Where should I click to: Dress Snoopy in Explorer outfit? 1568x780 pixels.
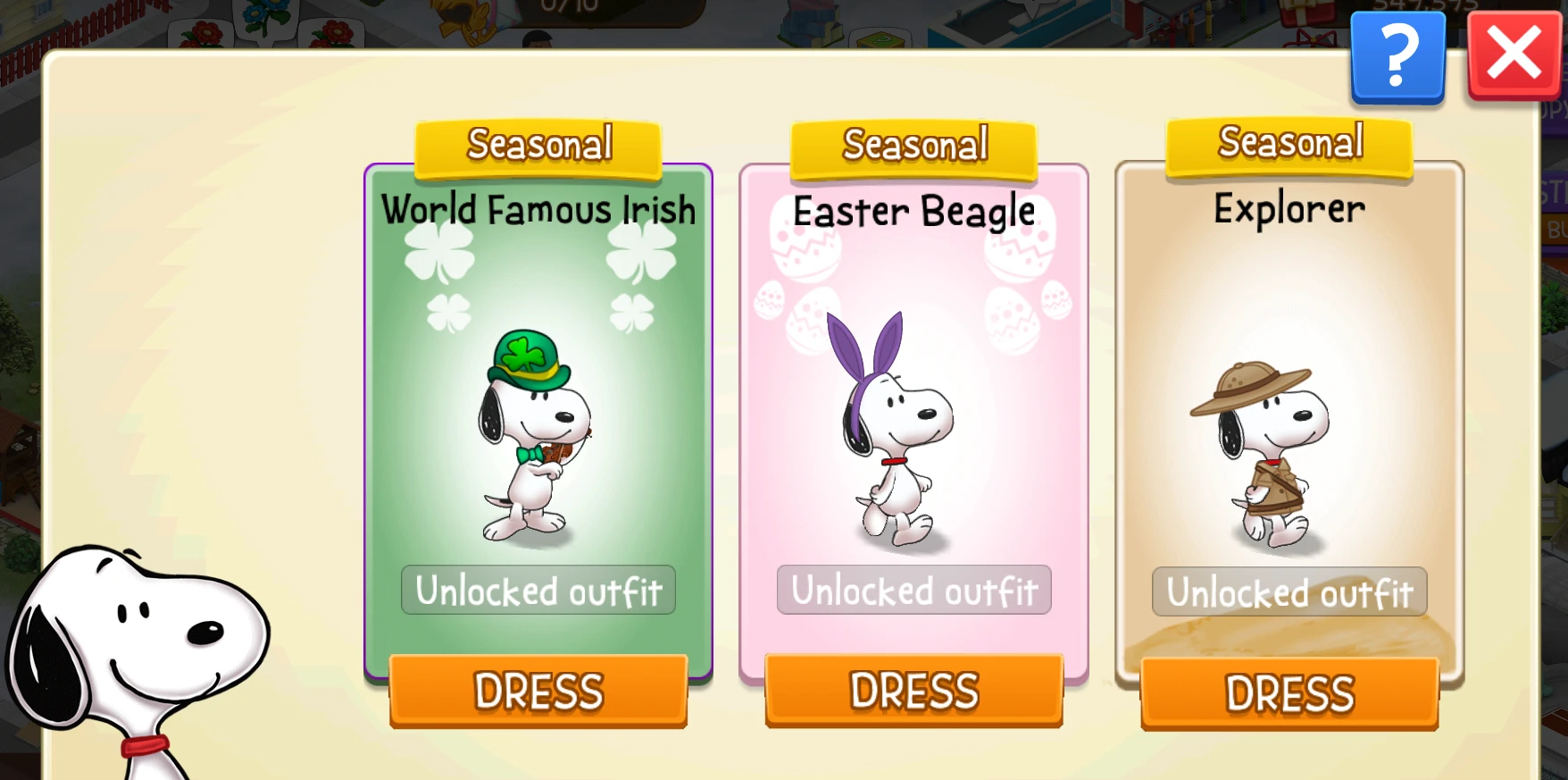tap(1290, 693)
